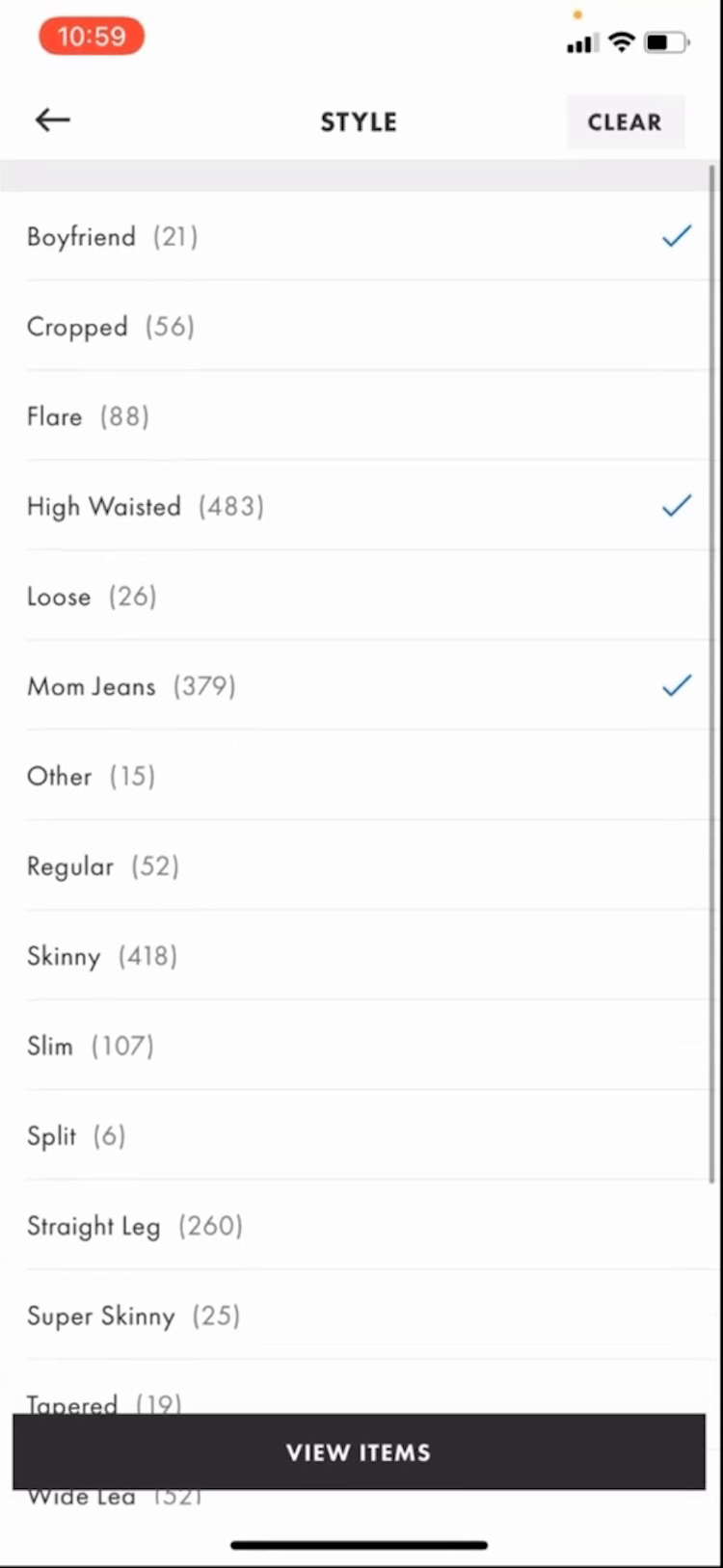Tap the battery indicator icon
This screenshot has width=723, height=1568.
point(666,42)
